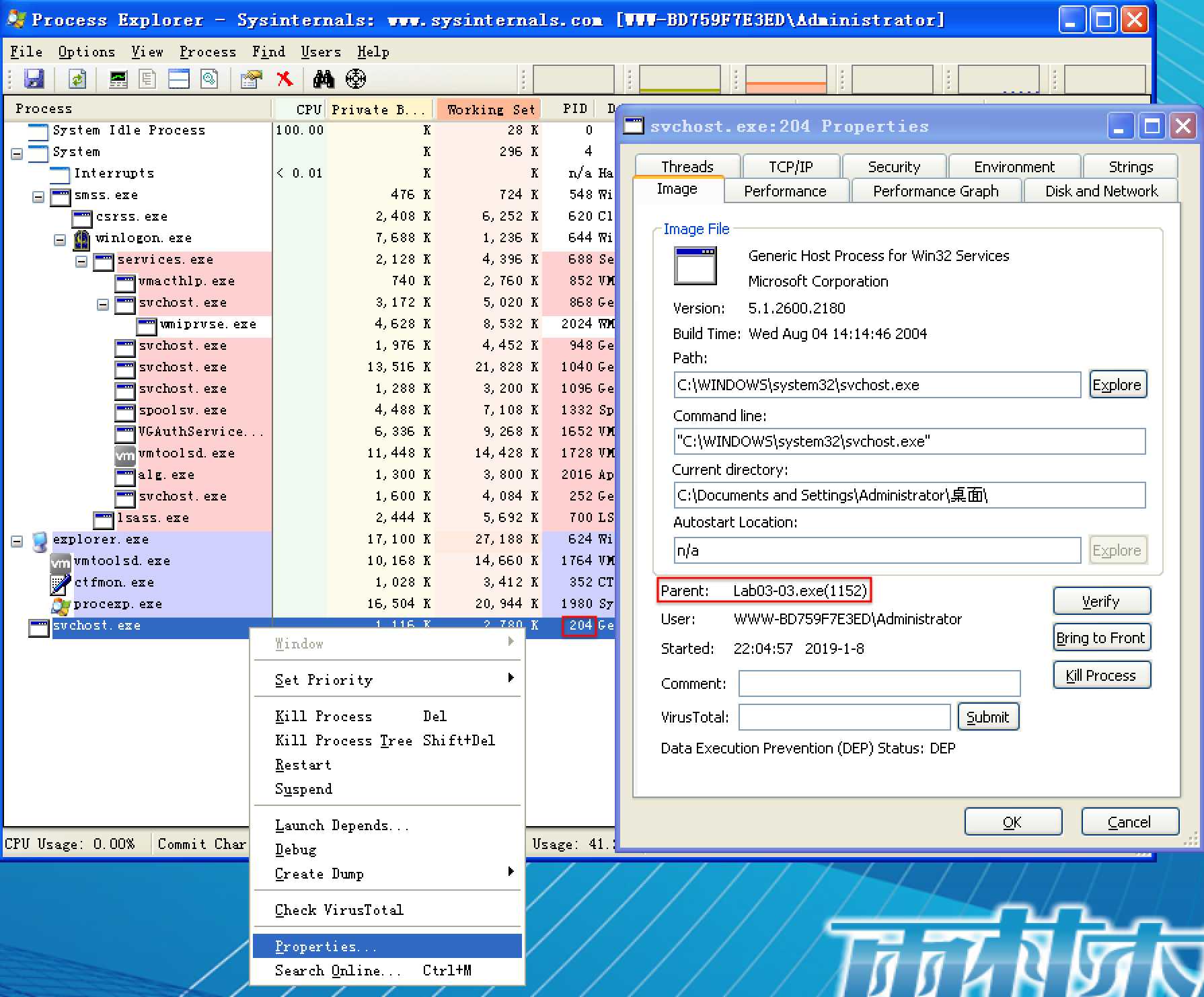Expand the Set Priority submenu
This screenshot has height=997, width=1204.
387,679
